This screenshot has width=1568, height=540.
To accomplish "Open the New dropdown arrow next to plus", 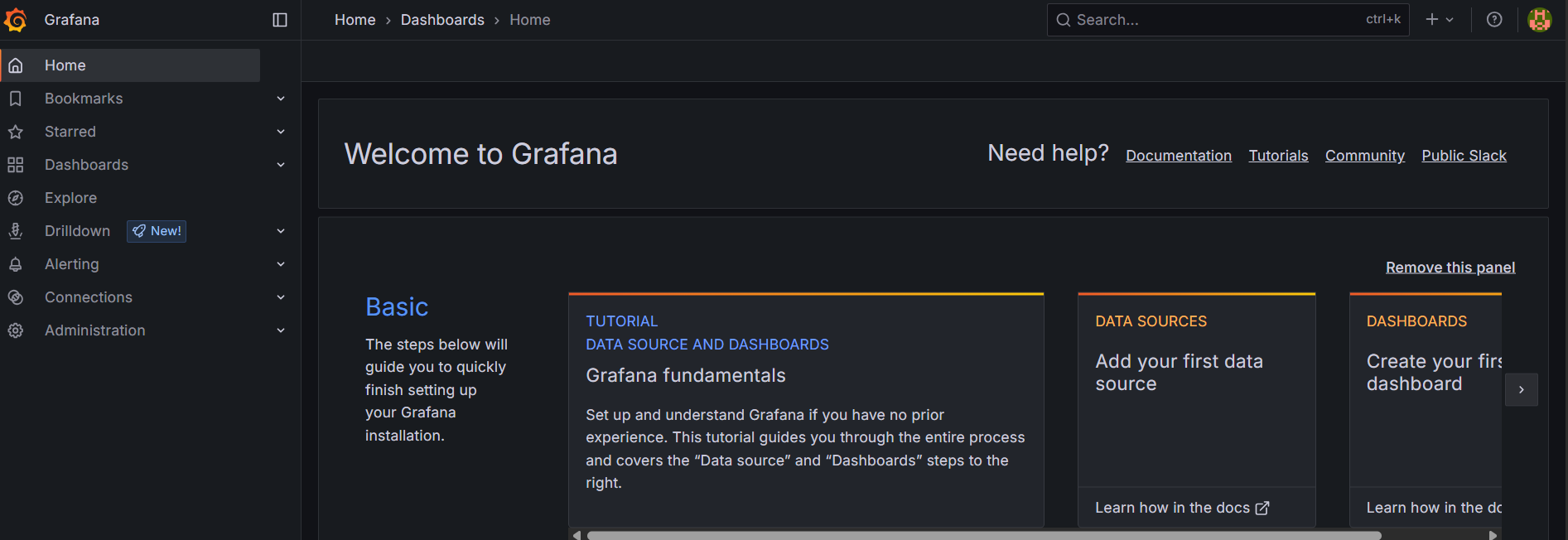I will tap(1450, 20).
